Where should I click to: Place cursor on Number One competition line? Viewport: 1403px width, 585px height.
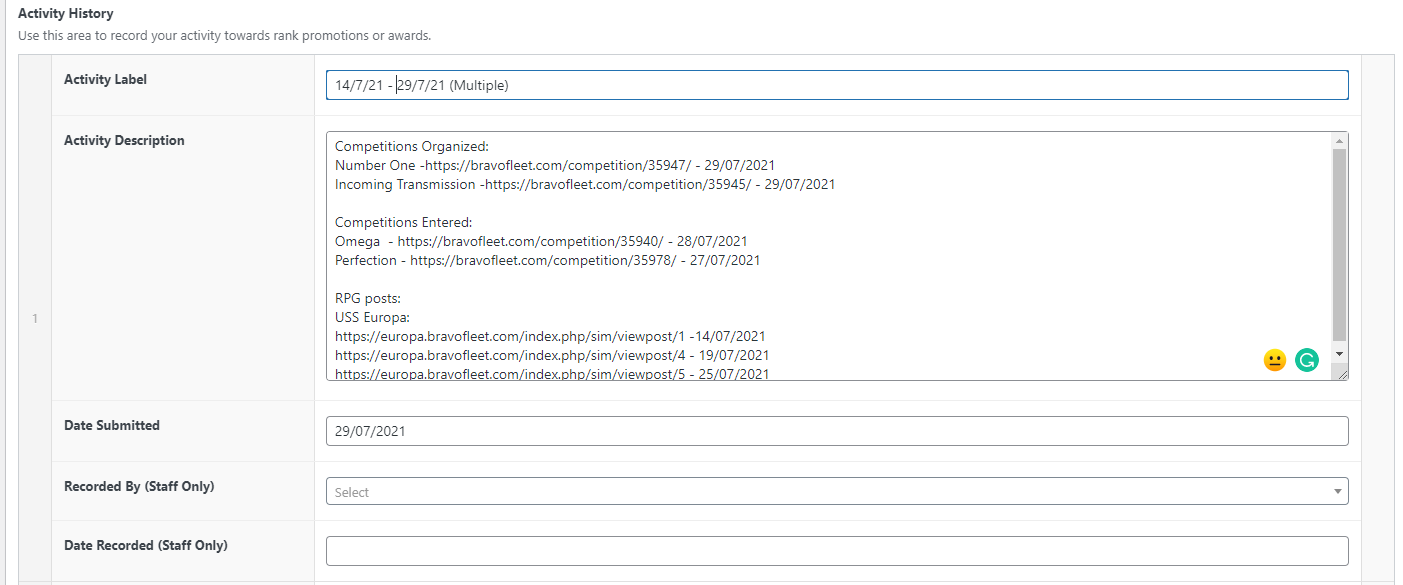pyautogui.click(x=554, y=165)
